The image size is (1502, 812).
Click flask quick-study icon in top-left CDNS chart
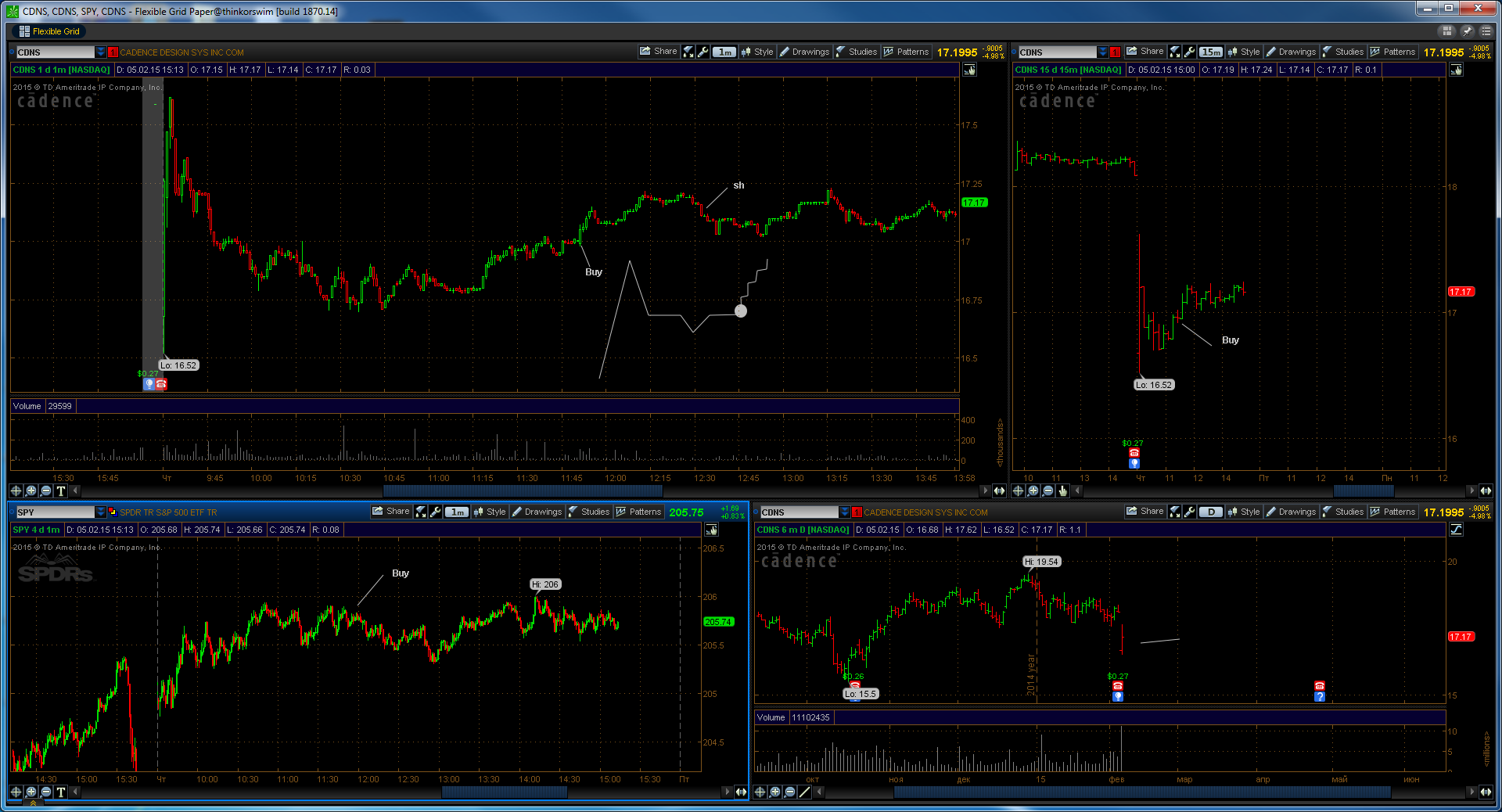(688, 52)
